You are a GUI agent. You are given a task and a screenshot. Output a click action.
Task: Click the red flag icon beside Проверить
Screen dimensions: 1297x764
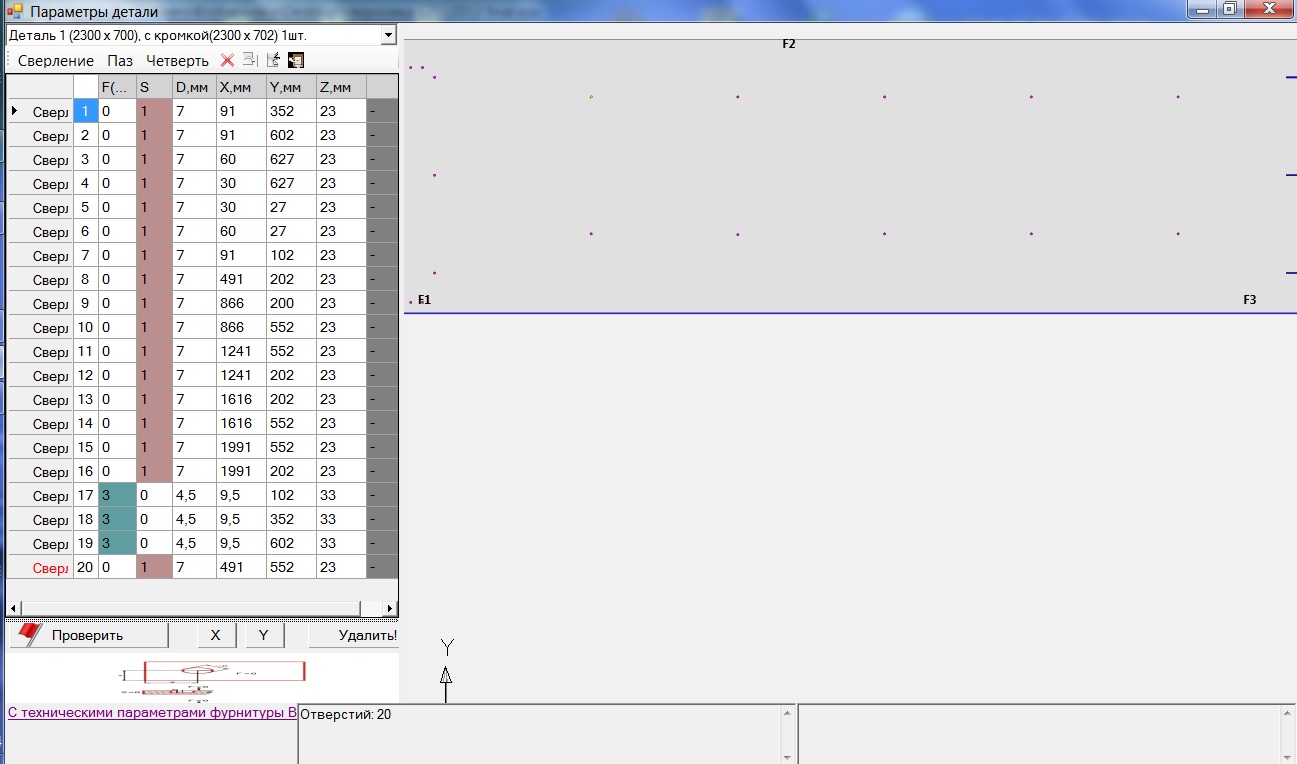pyautogui.click(x=28, y=634)
